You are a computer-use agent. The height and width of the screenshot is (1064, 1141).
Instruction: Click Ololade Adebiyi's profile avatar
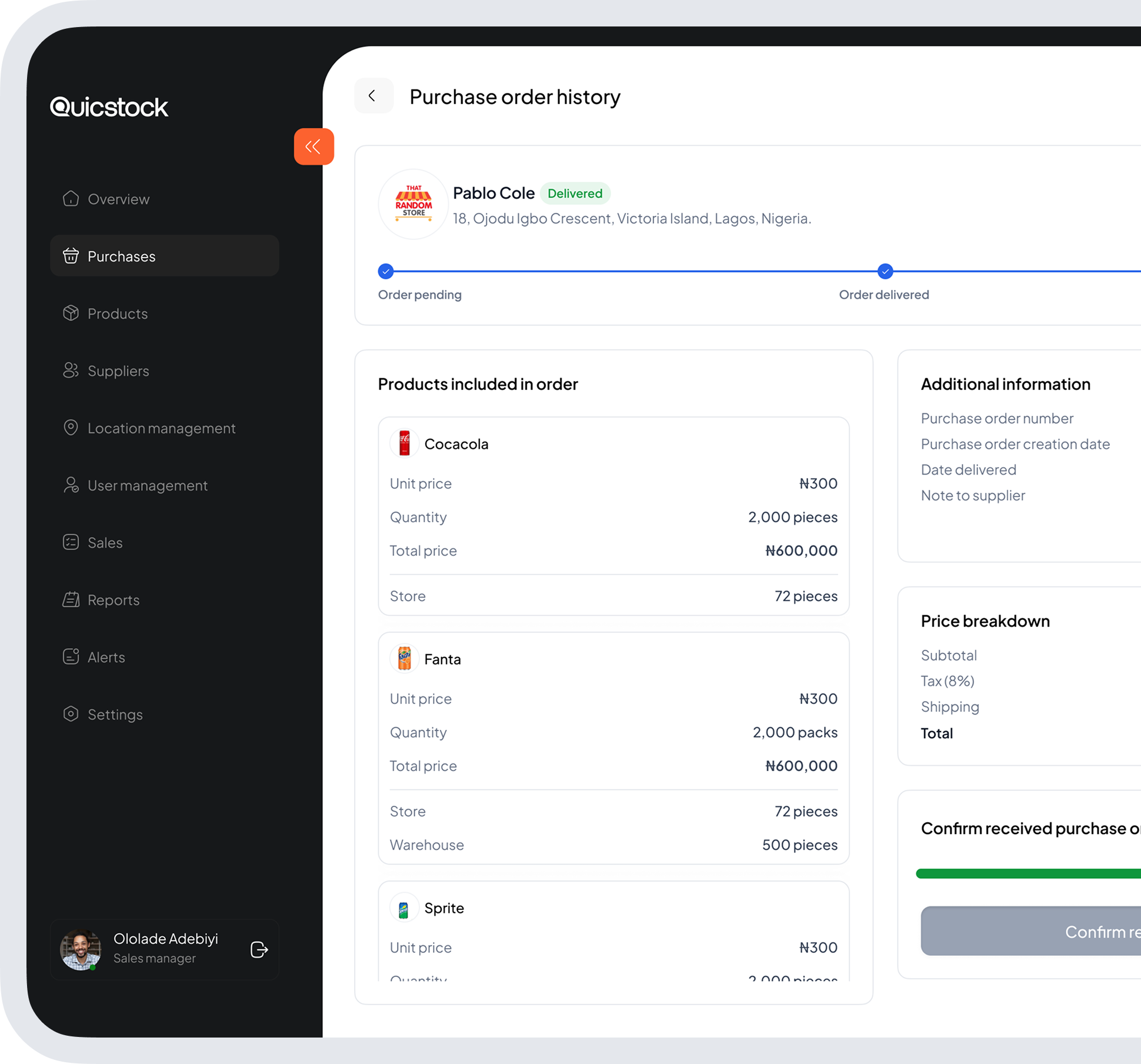[81, 949]
